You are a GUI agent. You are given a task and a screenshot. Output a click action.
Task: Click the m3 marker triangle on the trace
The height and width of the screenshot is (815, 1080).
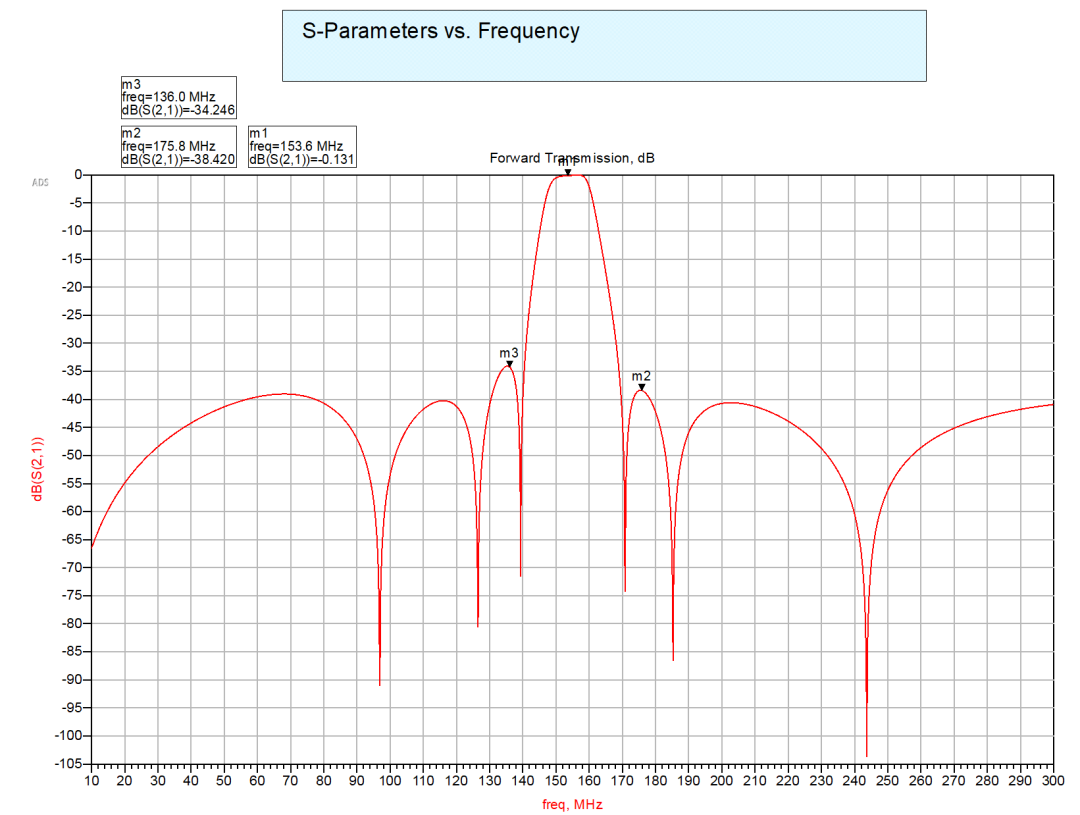[509, 364]
